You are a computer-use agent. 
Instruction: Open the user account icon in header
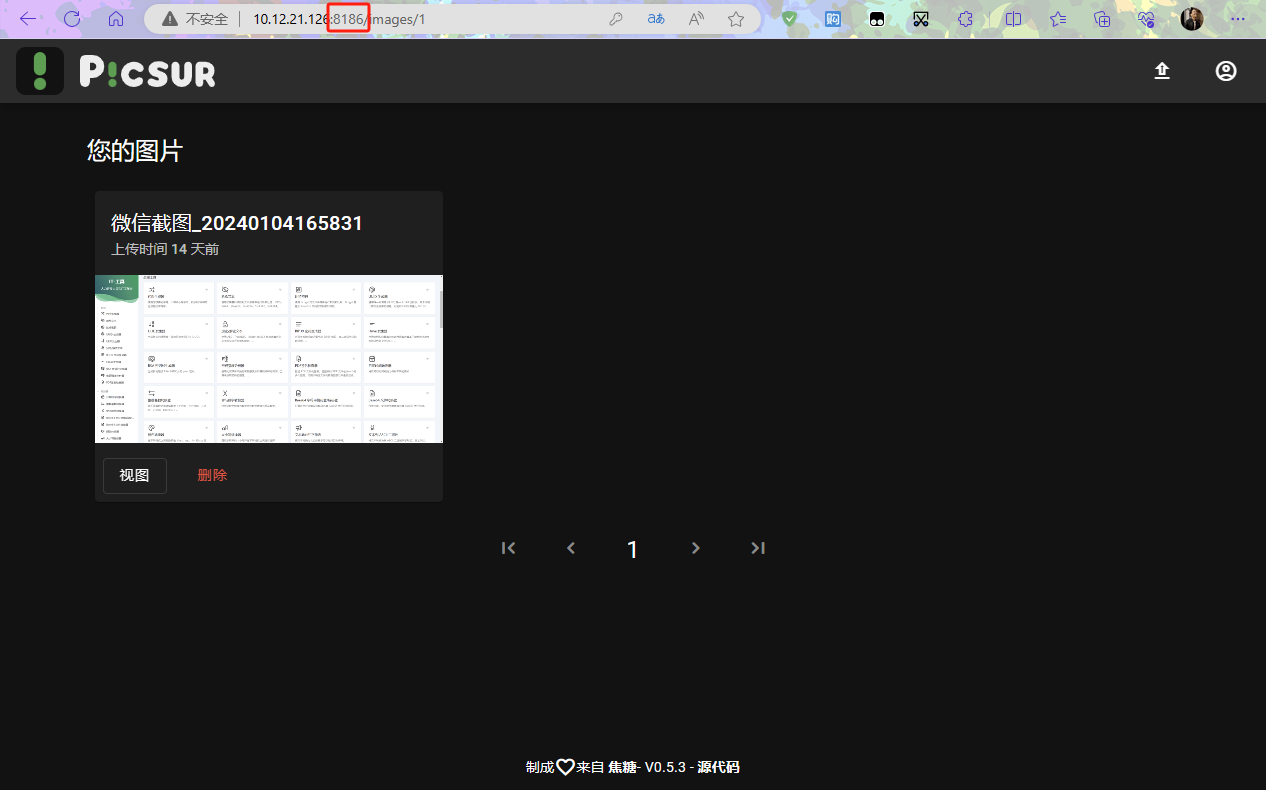1226,71
